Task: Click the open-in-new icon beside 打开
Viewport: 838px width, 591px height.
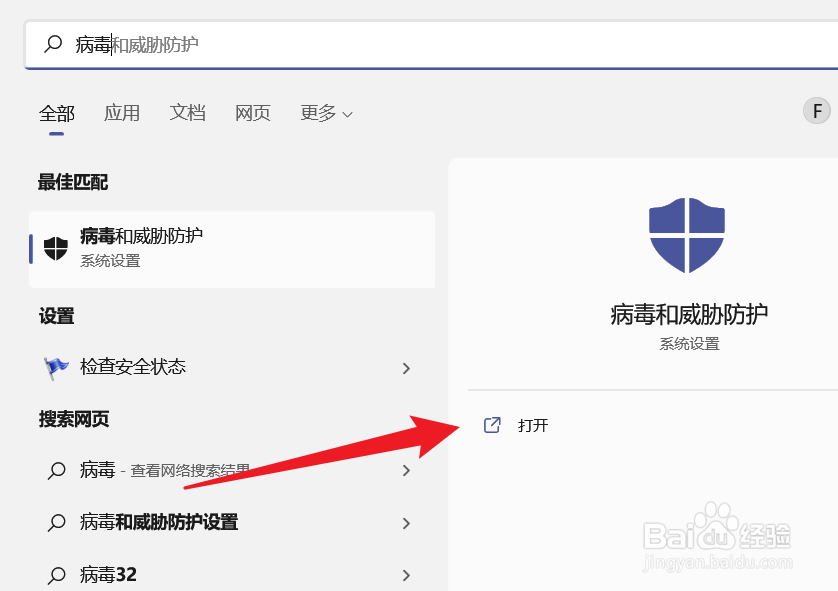Action: [x=491, y=424]
